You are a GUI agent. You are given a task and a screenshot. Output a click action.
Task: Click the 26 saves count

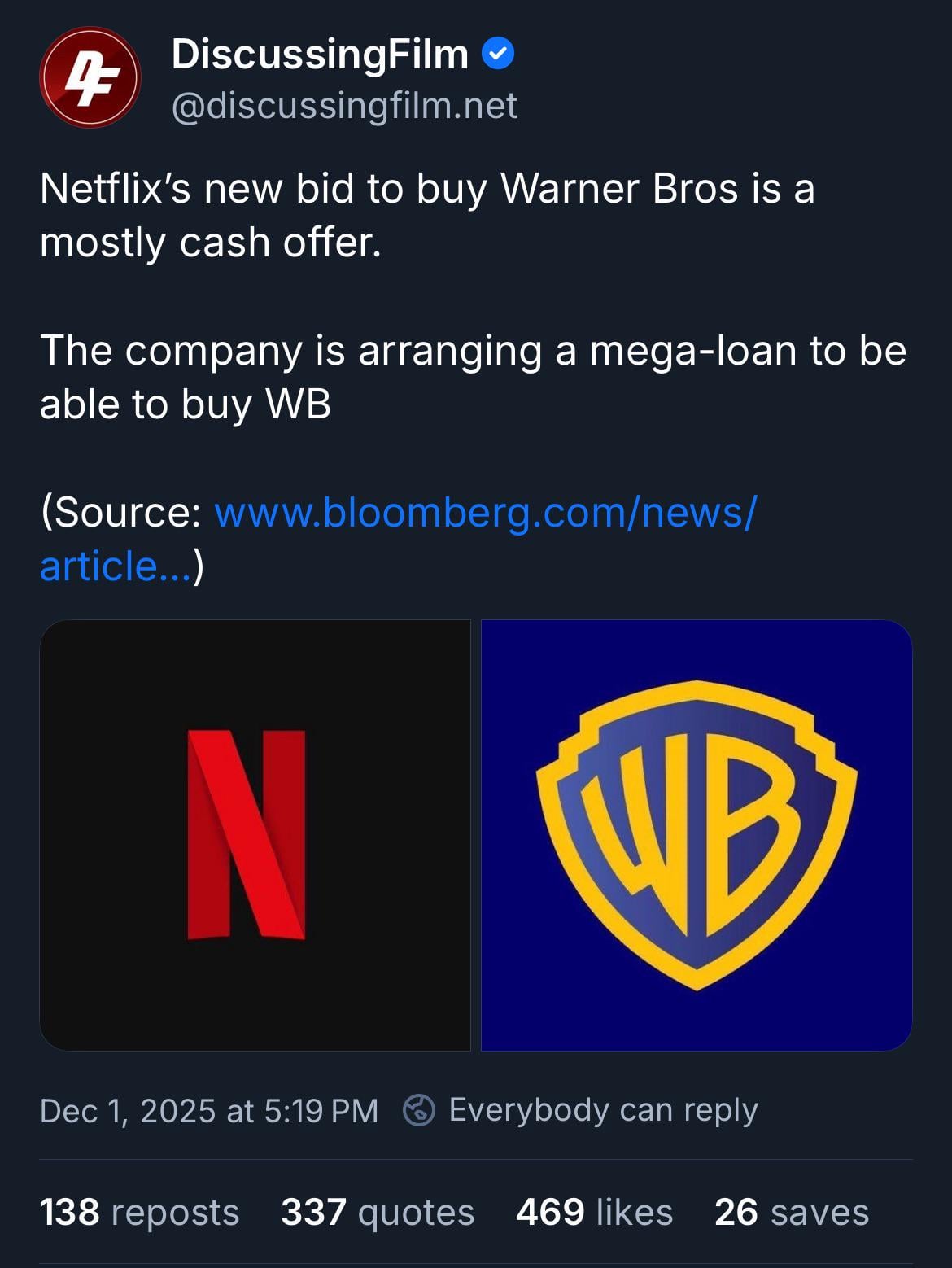(x=791, y=1212)
